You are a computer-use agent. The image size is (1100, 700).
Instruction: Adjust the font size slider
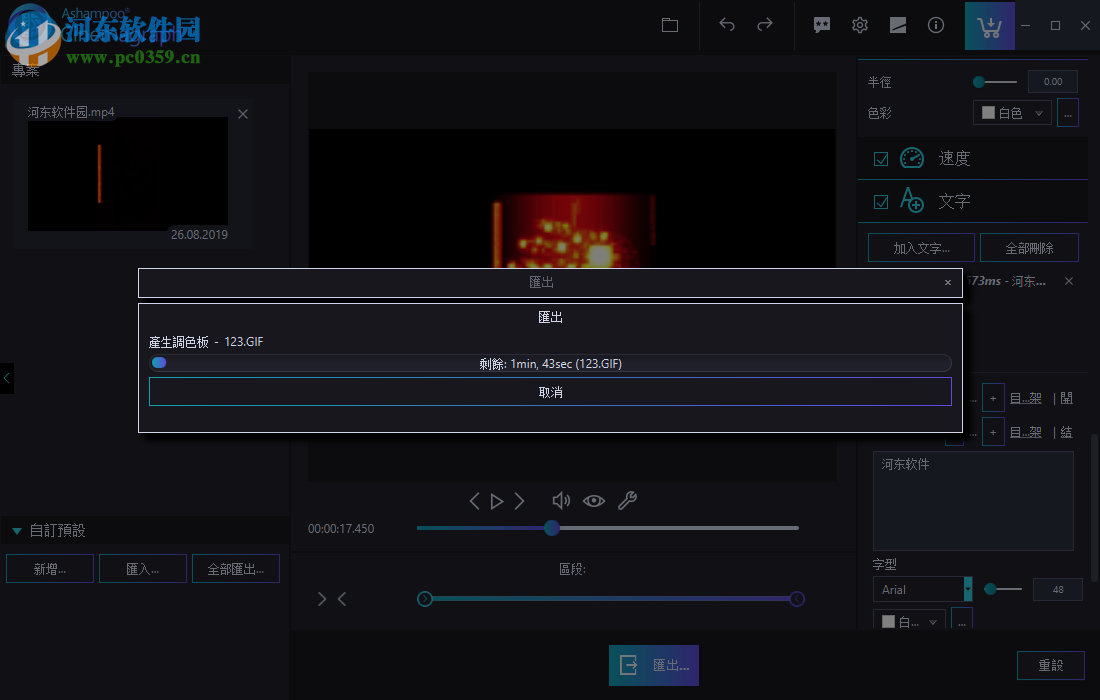click(x=1002, y=589)
